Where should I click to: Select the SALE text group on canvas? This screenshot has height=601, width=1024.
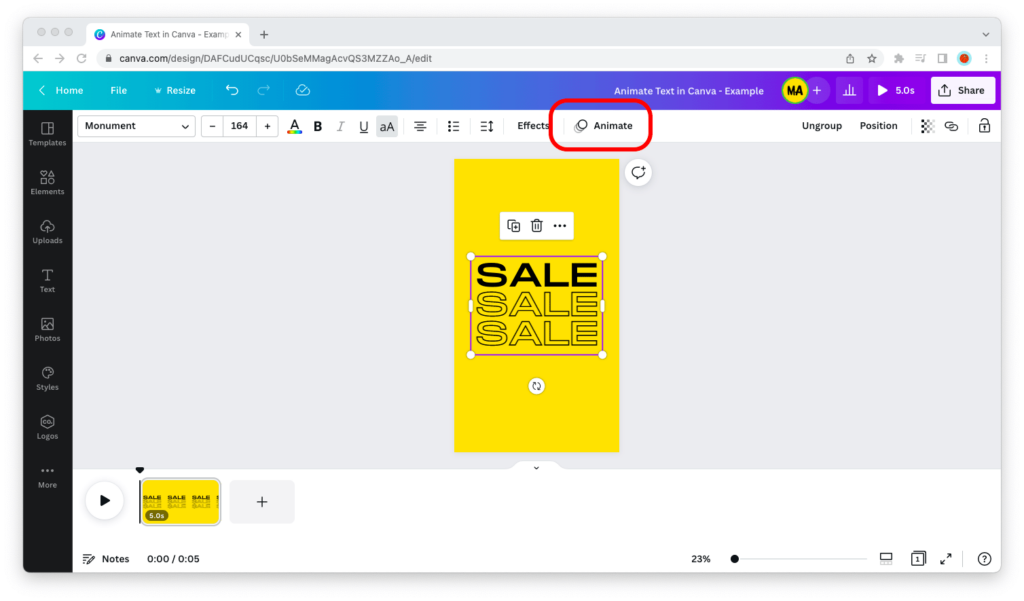[536, 305]
